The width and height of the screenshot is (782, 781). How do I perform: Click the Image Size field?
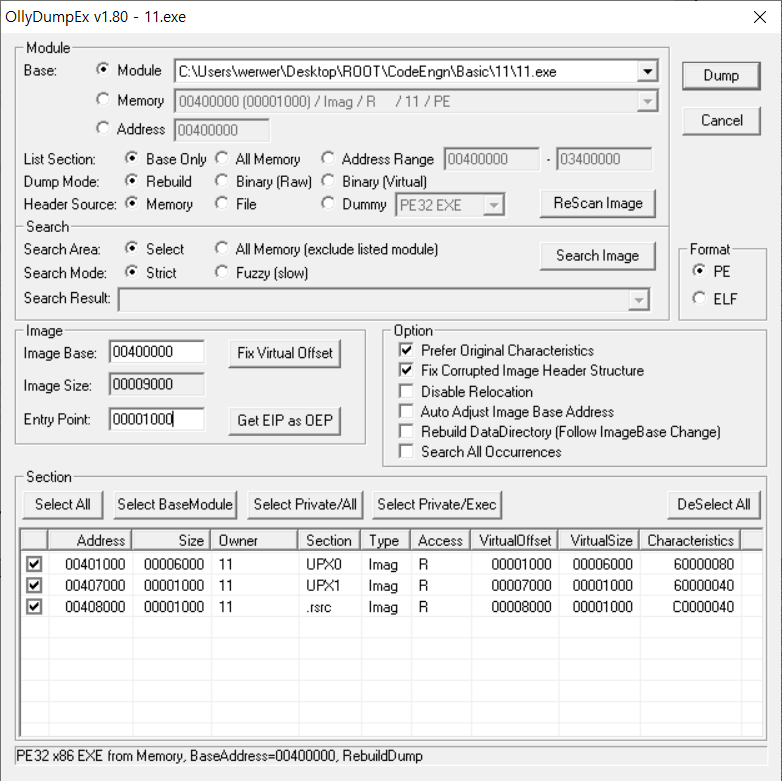click(157, 385)
